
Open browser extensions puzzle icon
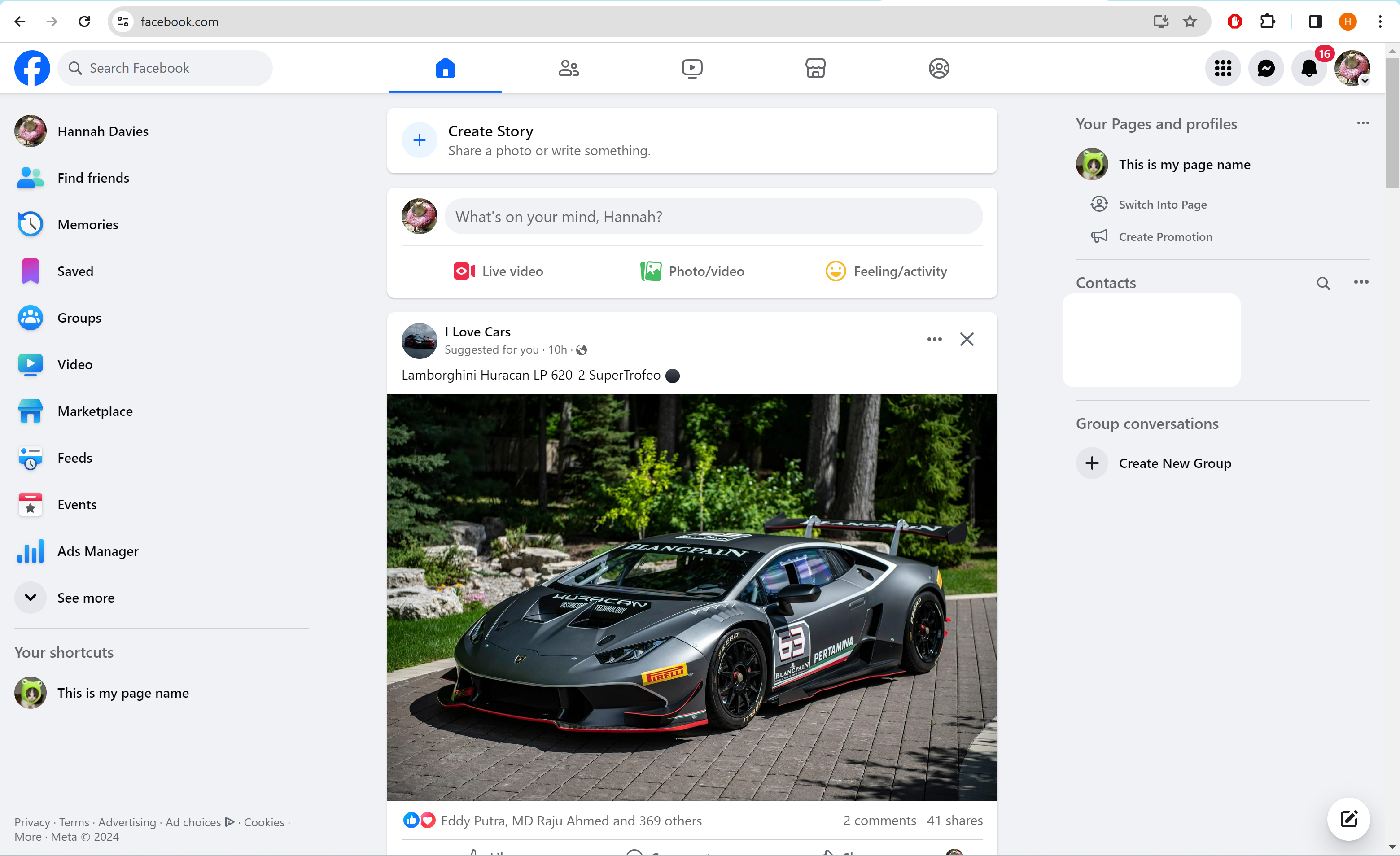coord(1267,22)
